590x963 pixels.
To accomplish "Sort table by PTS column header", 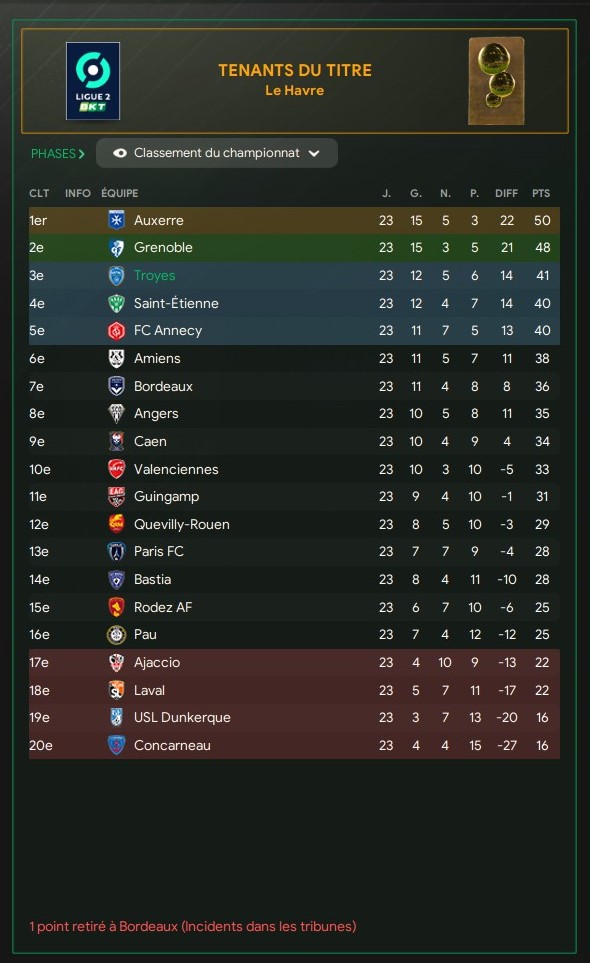I will 541,193.
